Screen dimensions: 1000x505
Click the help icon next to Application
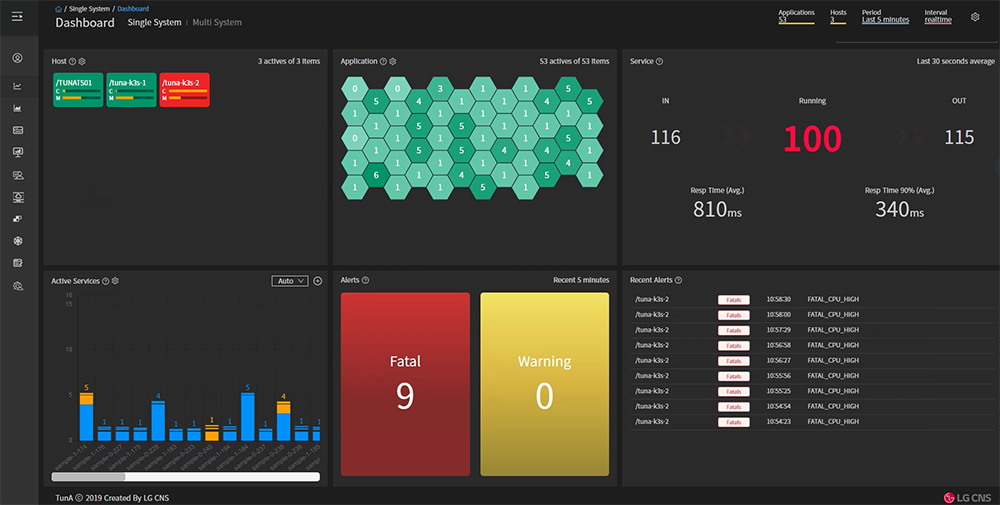[x=383, y=62]
